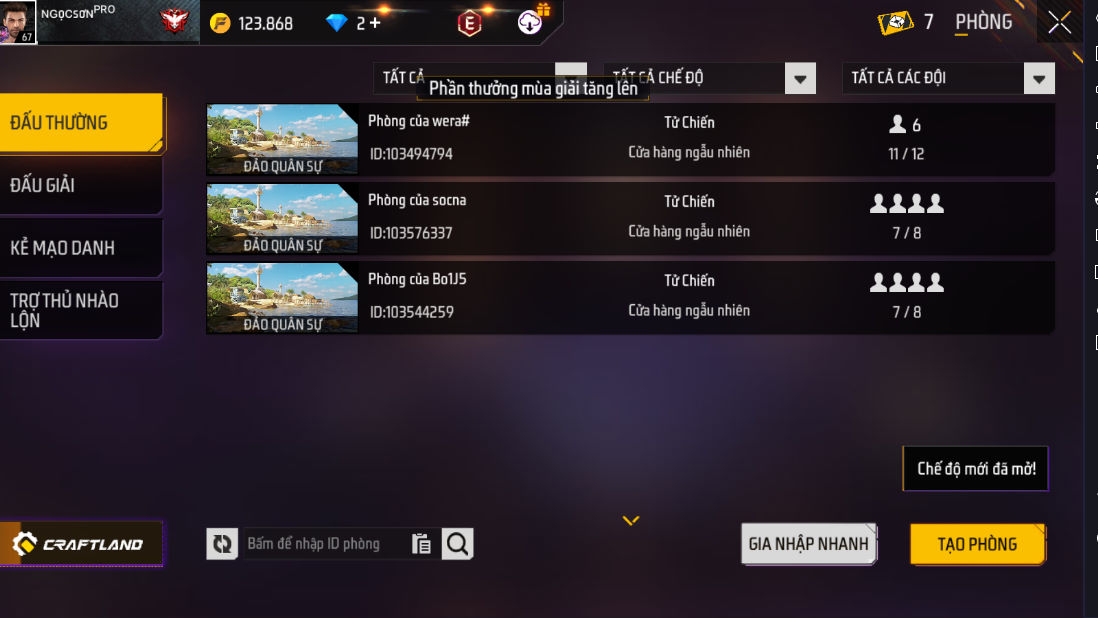
Task: Click the room ID input field
Action: tap(325, 544)
